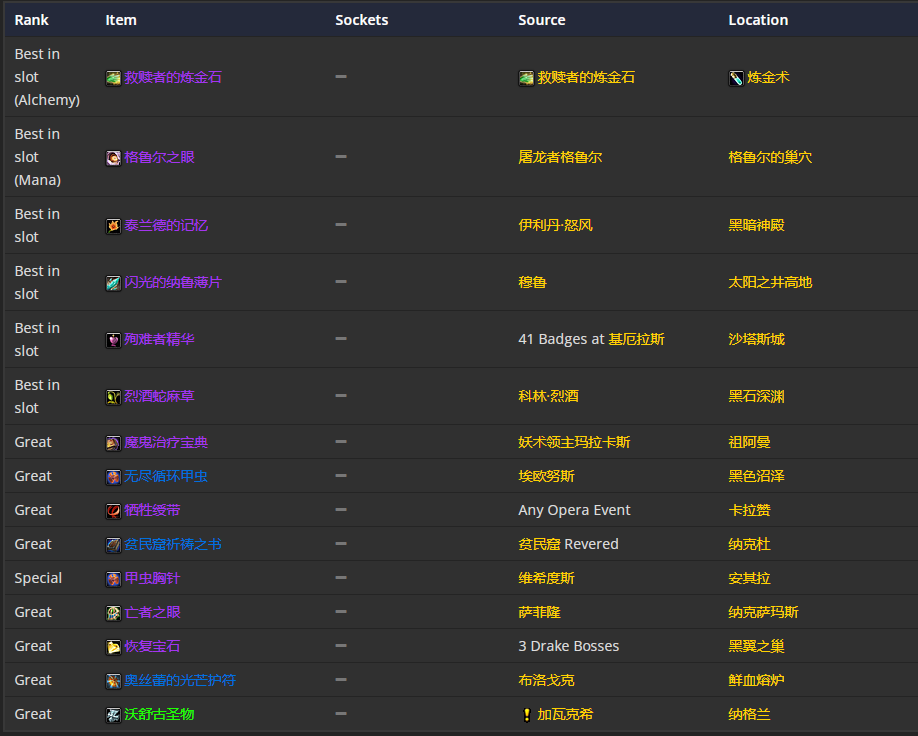918x736 pixels.
Task: Click the 泰兰德的记忆 item icon
Action: coord(113,226)
